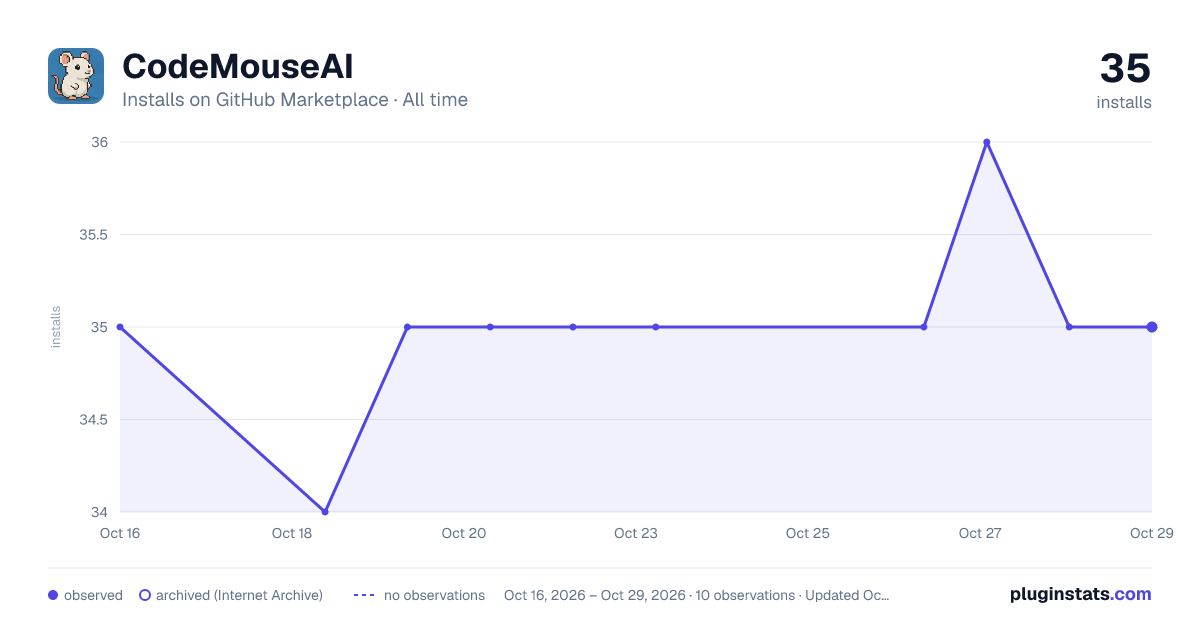This screenshot has width=1200, height=630.
Task: Select the starting data point above Oct 16
Action: 120,327
